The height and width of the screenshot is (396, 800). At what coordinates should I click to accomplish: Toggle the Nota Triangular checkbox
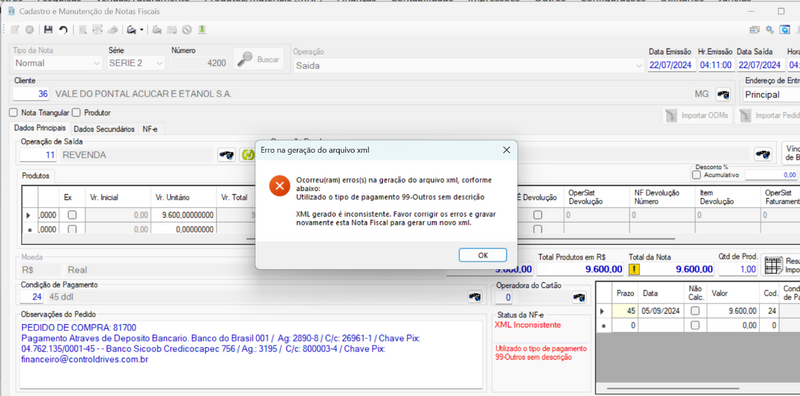13,112
